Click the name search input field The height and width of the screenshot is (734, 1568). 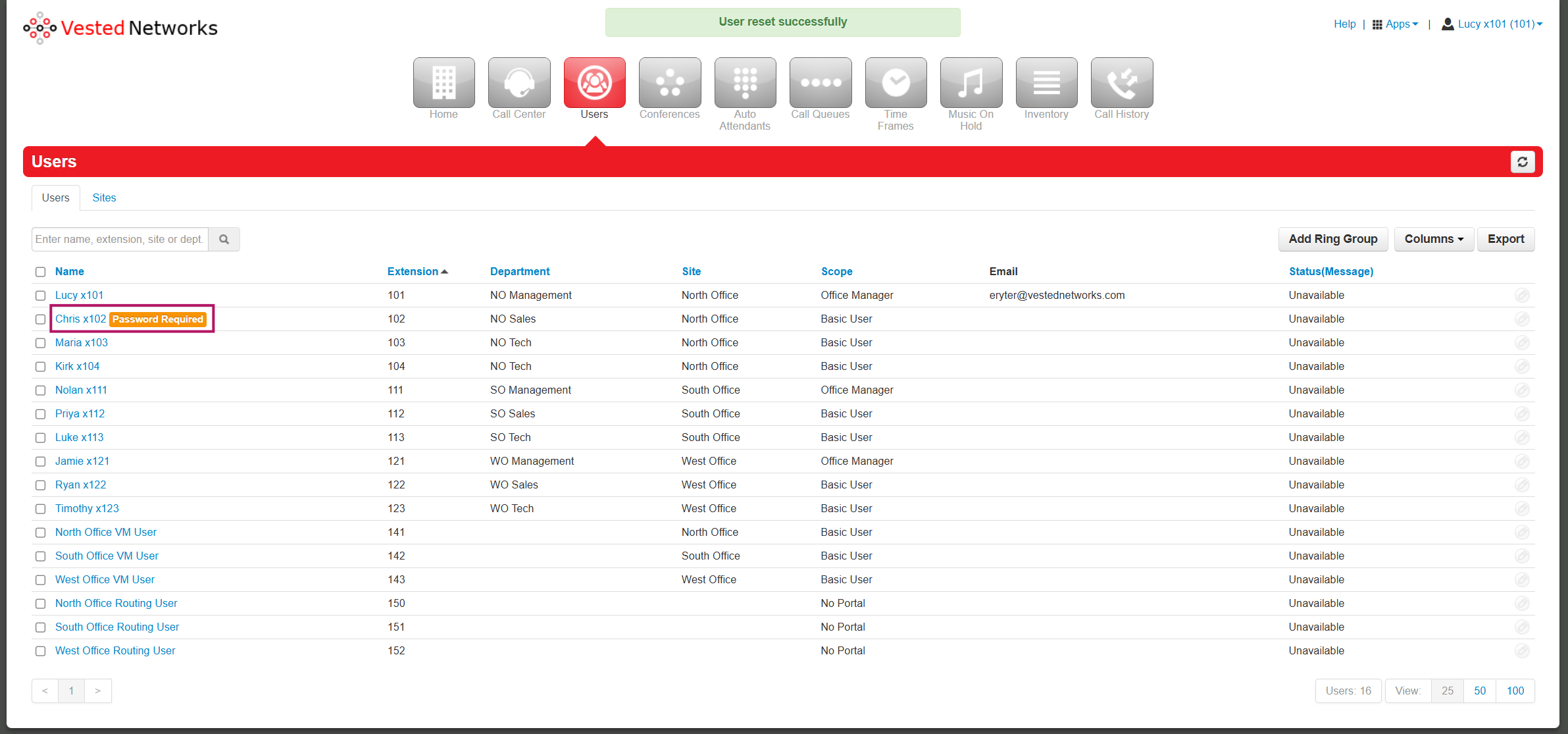[x=120, y=240]
